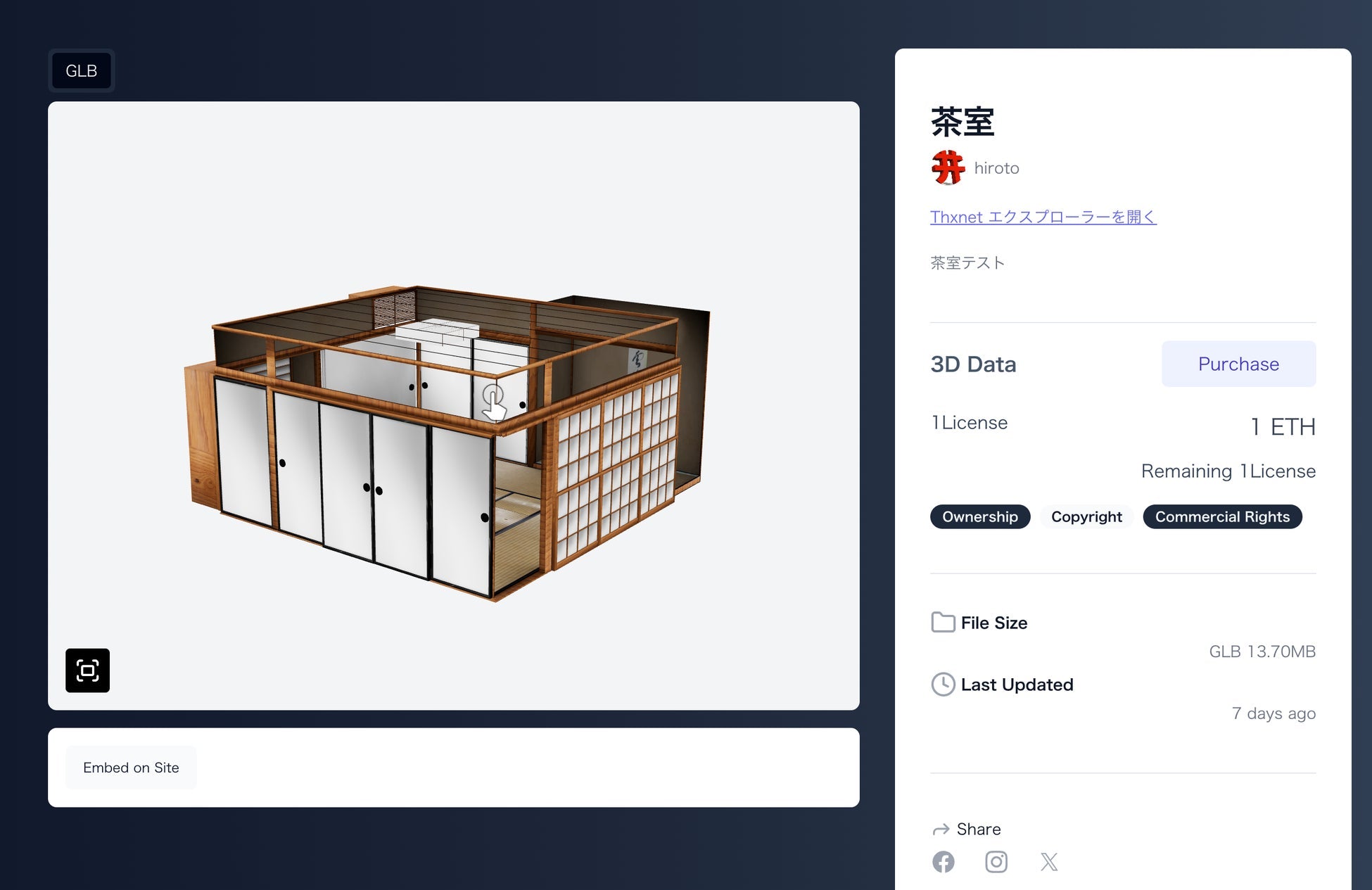Expand the Embed on Site section
Viewport: 1372px width, 890px height.
pos(130,767)
